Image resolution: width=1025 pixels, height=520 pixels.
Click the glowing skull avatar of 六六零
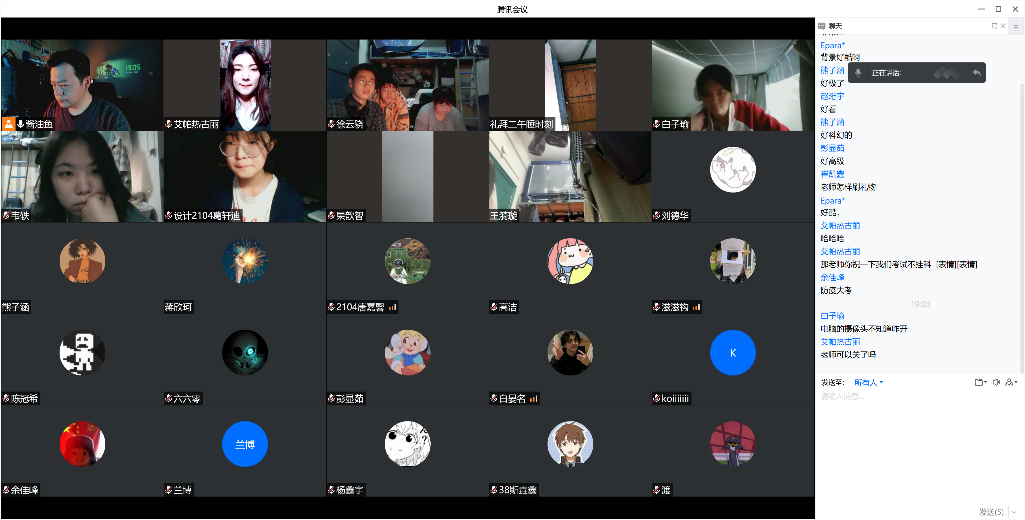click(x=245, y=353)
